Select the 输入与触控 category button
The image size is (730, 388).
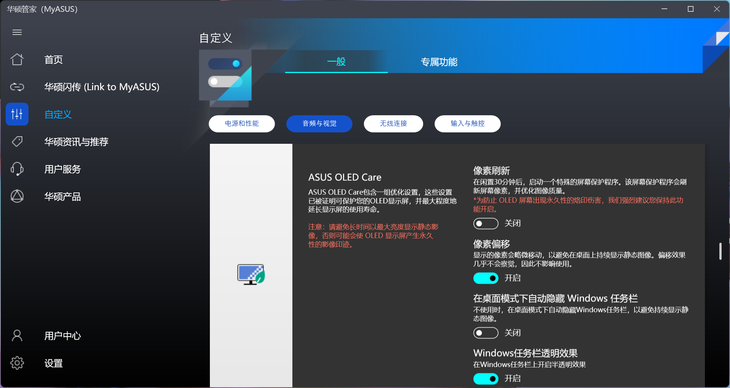point(467,124)
